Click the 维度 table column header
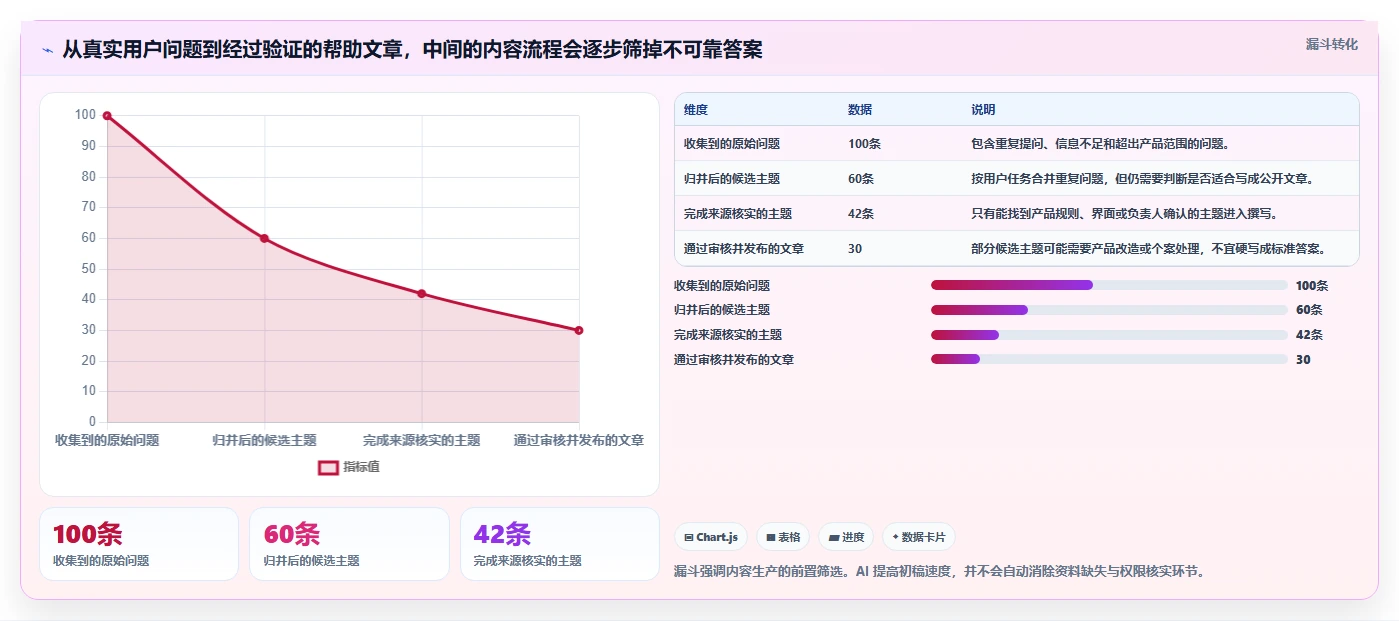This screenshot has width=1399, height=621. point(696,110)
